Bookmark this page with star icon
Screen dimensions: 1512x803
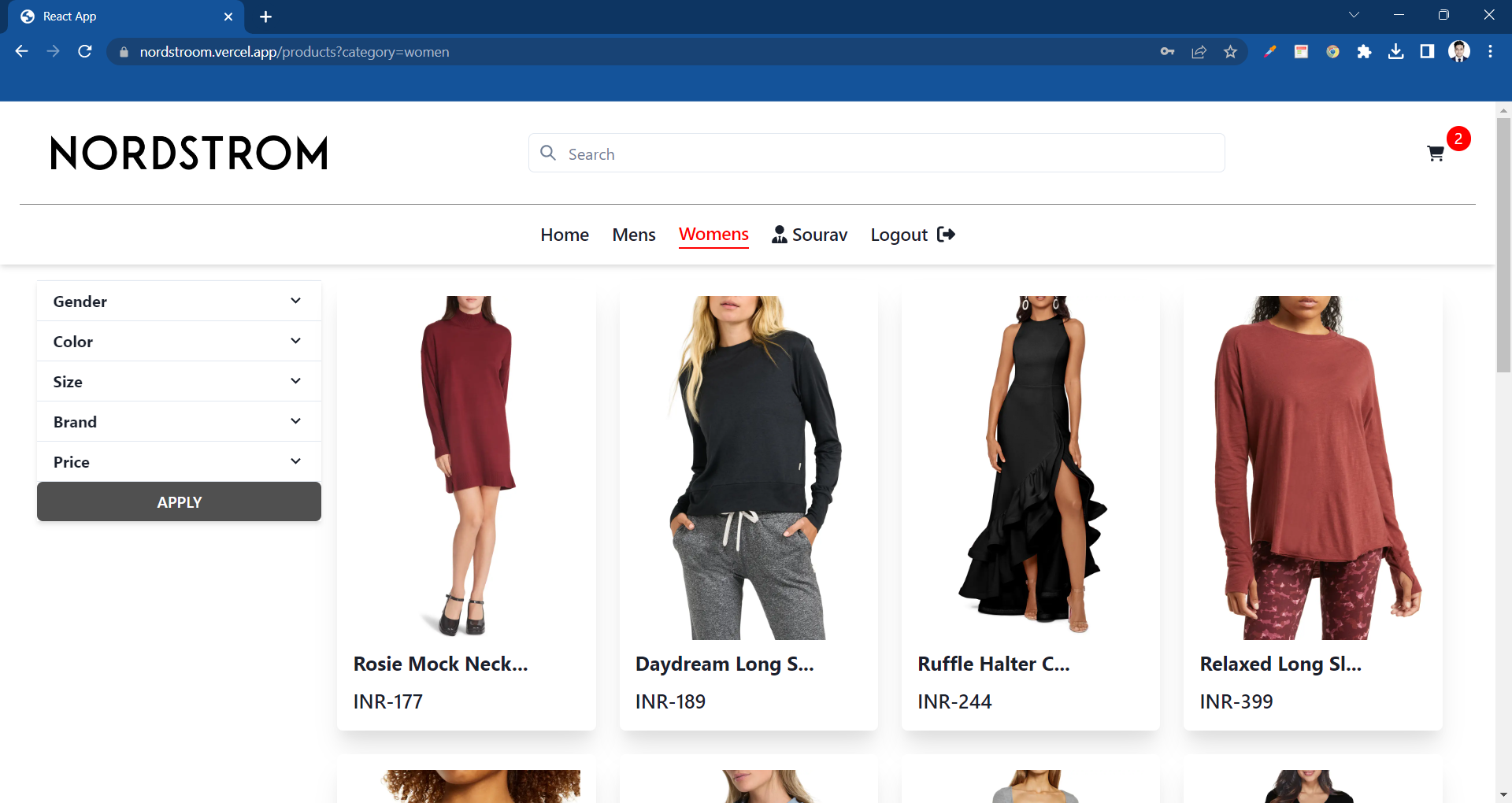[1230, 52]
